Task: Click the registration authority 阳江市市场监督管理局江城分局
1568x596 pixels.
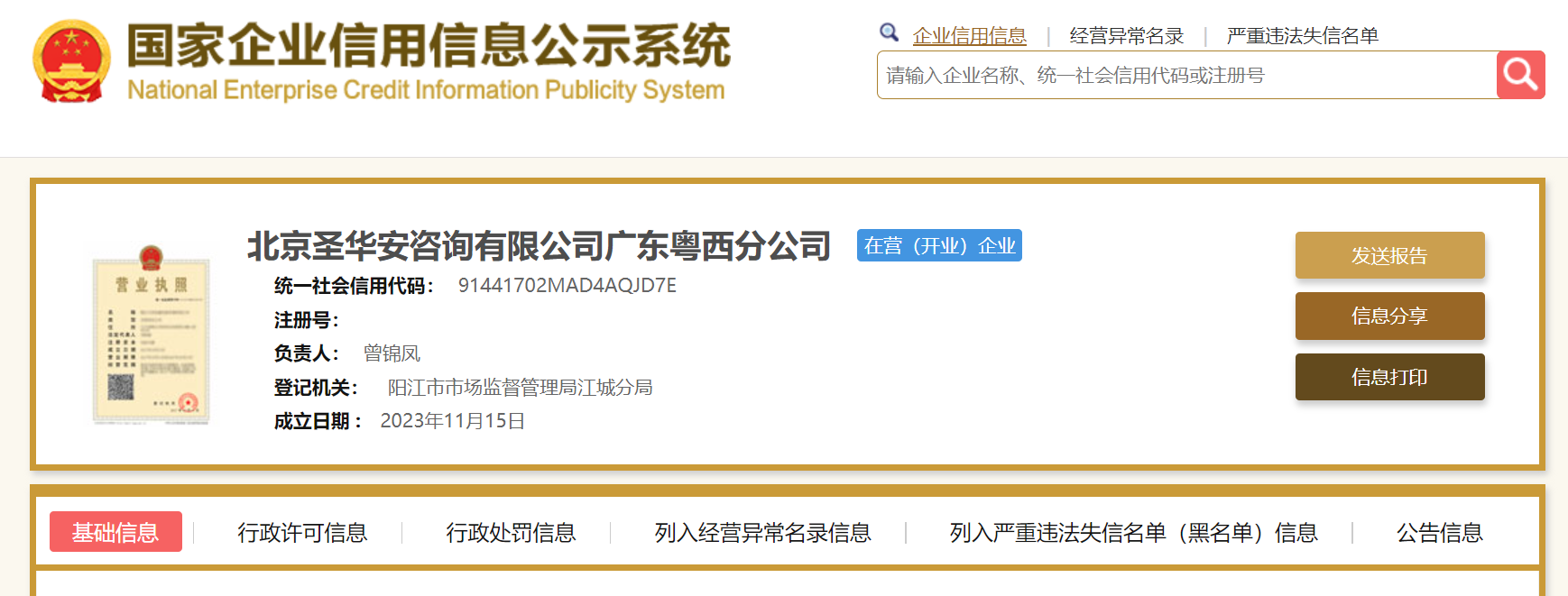Action: [x=520, y=388]
